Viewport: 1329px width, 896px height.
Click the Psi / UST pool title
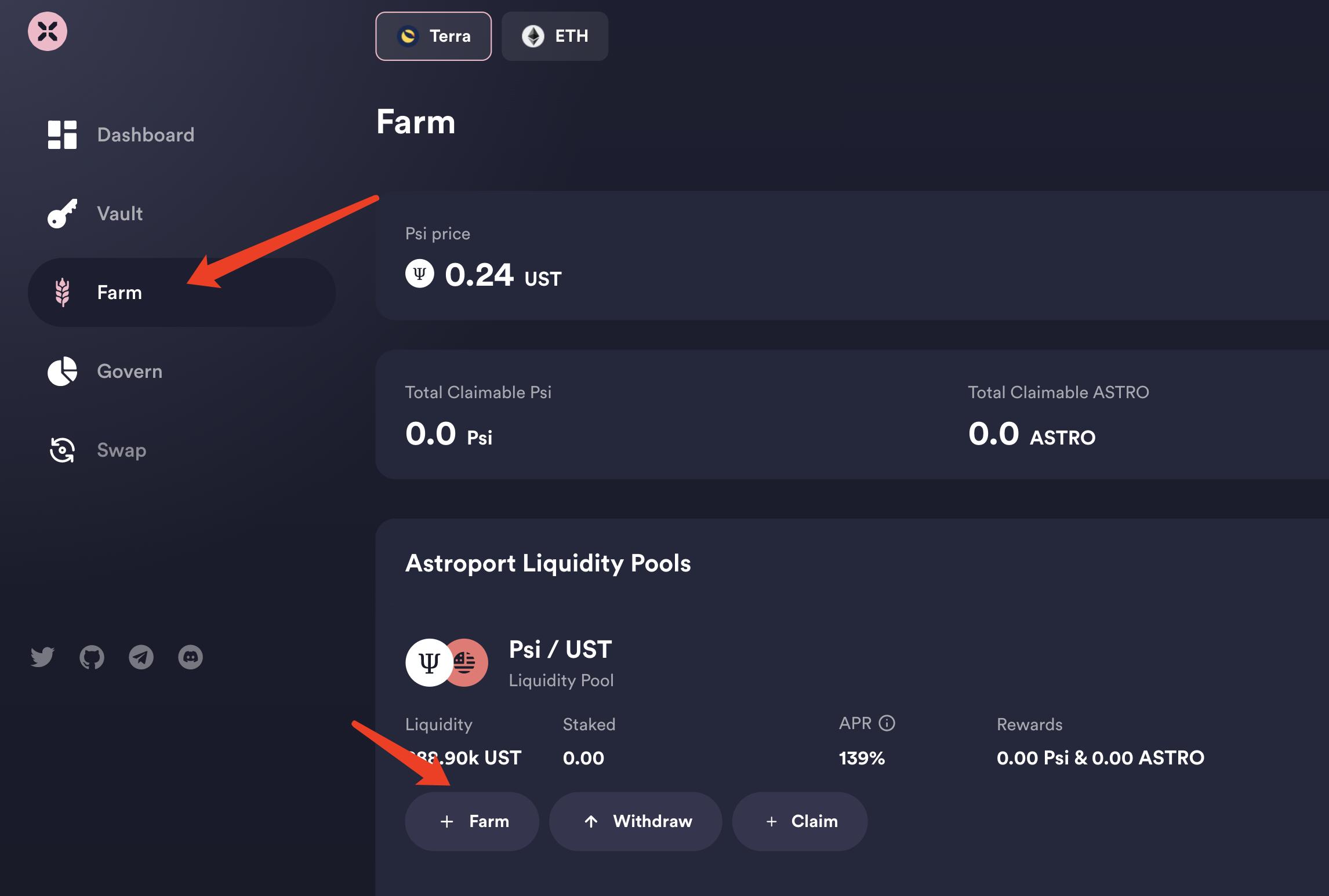[x=560, y=650]
